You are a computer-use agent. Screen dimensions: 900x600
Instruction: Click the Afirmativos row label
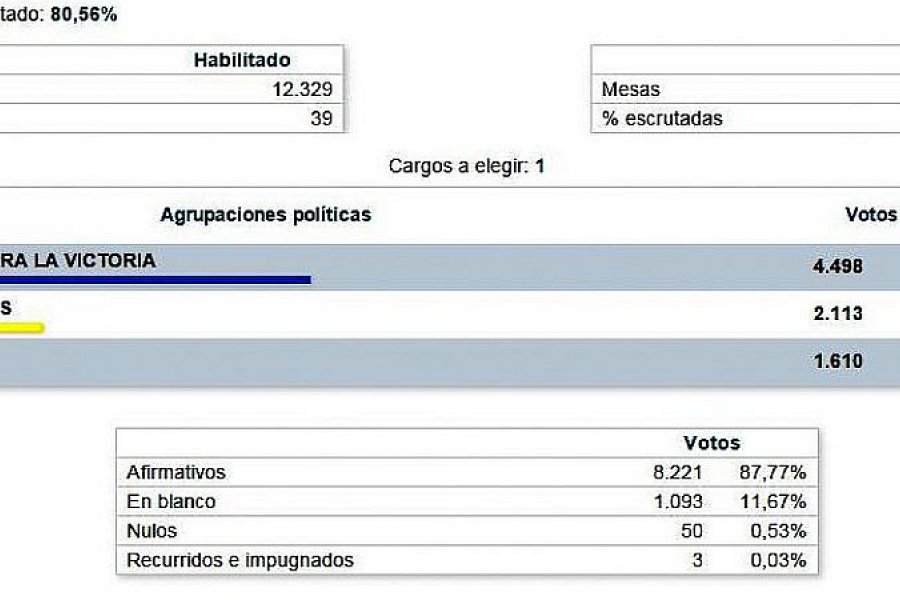coord(176,472)
